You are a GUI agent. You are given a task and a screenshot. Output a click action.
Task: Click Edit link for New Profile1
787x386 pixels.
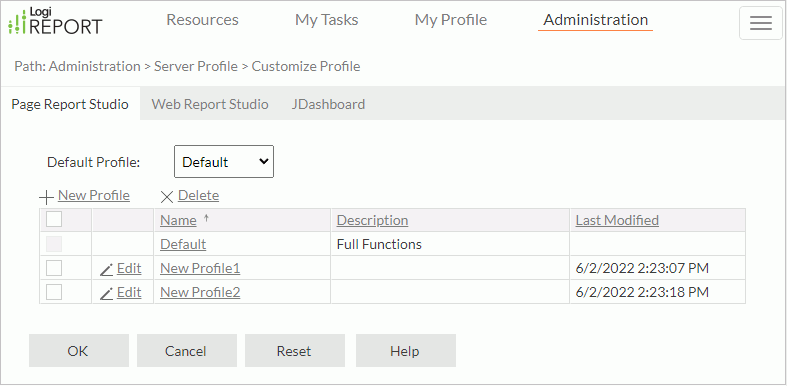pyautogui.click(x=129, y=269)
